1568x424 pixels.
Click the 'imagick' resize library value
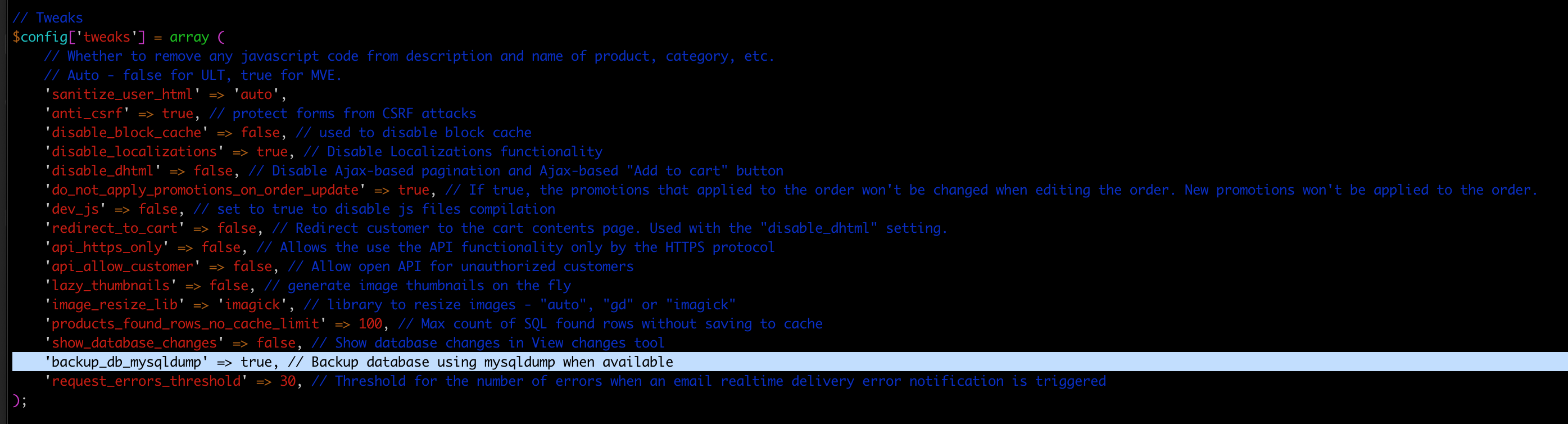(252, 305)
